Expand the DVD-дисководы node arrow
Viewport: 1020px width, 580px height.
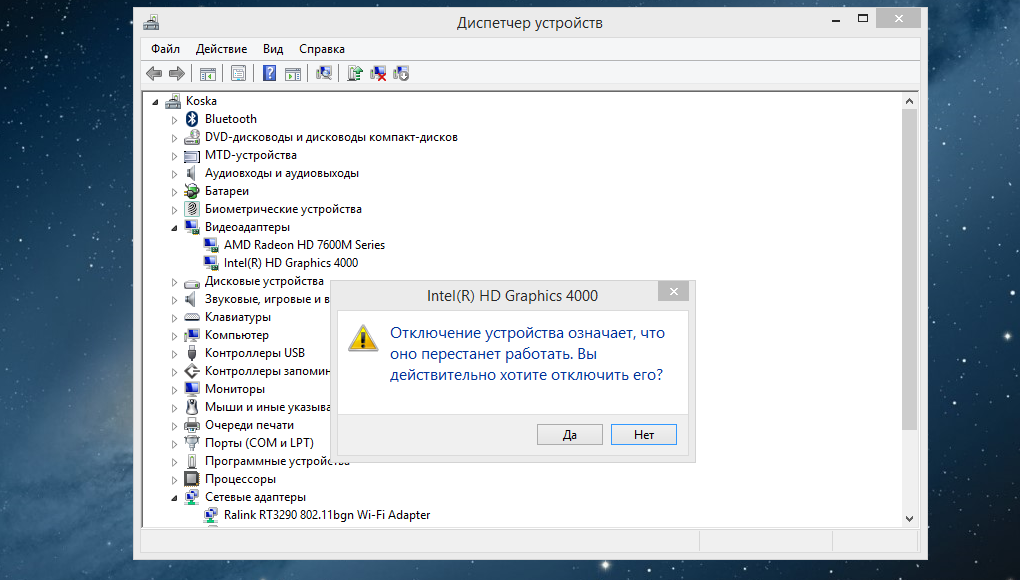pyautogui.click(x=174, y=138)
